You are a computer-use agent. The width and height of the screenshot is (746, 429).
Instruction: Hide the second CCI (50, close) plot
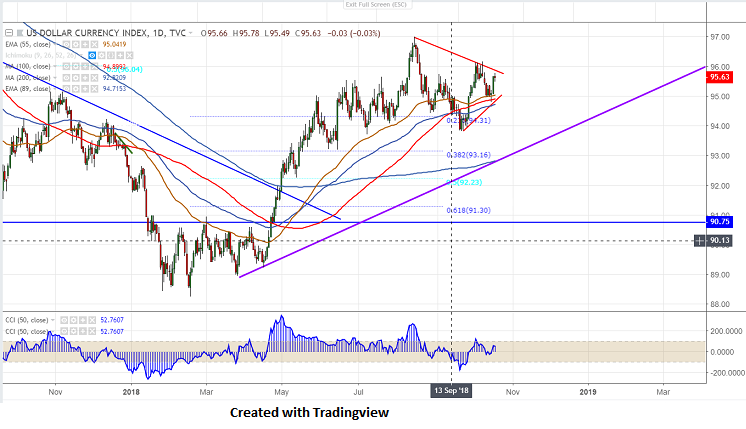[64, 331]
